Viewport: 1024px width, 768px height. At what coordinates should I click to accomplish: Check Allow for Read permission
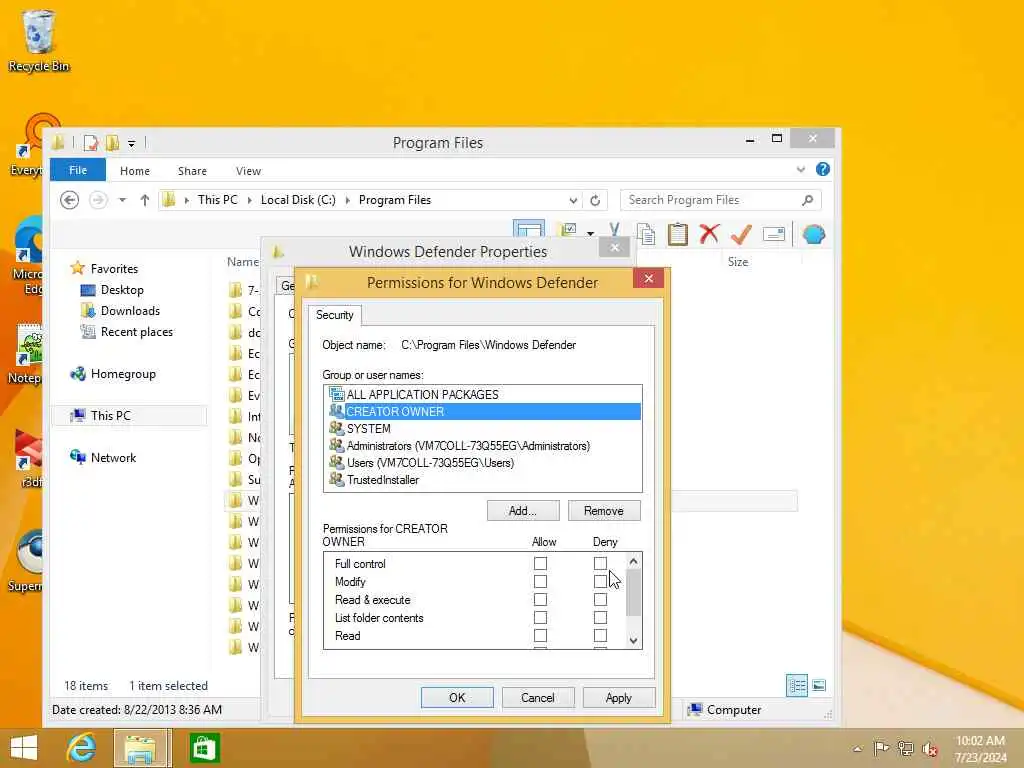click(x=540, y=635)
